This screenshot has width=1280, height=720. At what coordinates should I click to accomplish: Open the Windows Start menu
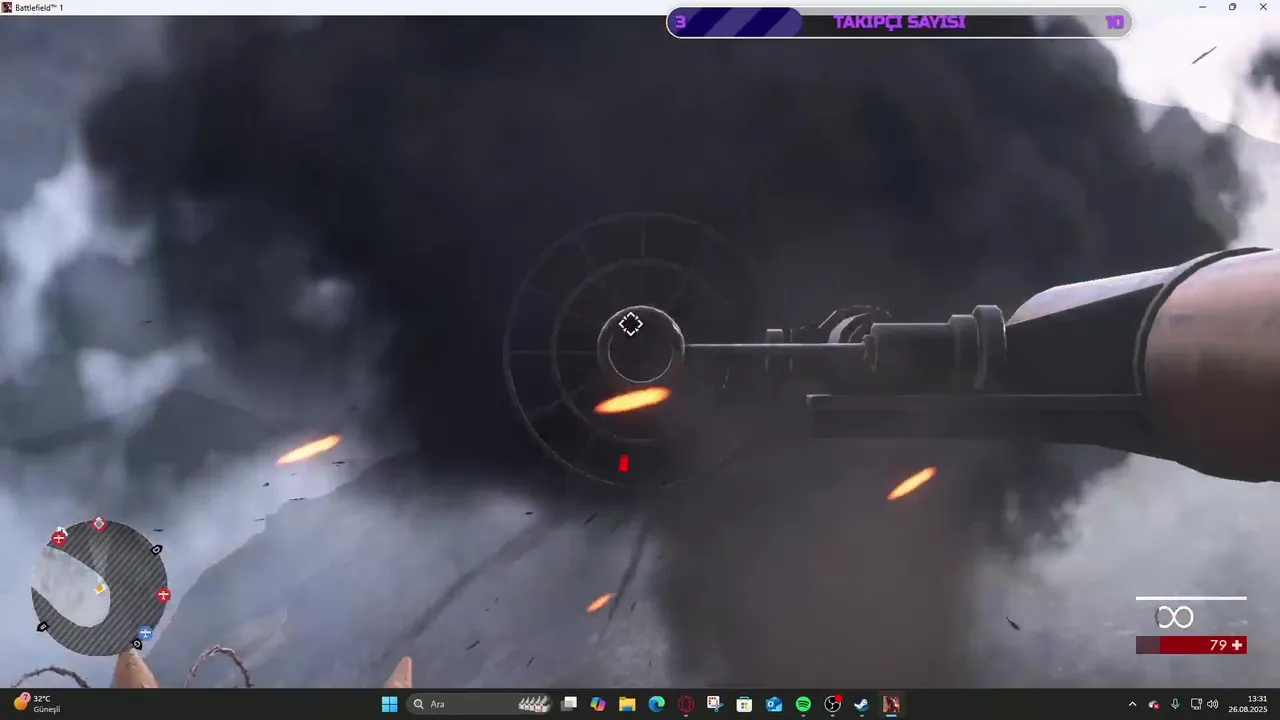pos(389,704)
